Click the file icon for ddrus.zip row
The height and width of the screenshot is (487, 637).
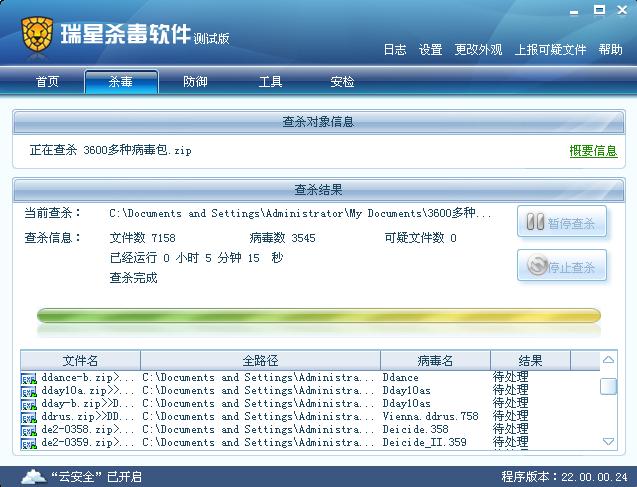point(29,418)
